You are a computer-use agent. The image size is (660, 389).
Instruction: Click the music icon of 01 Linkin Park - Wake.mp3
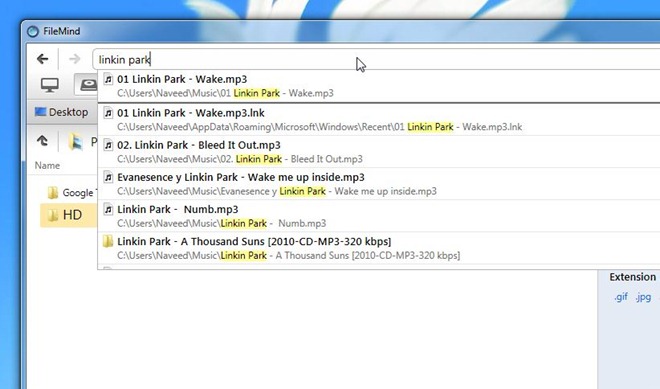pos(109,79)
